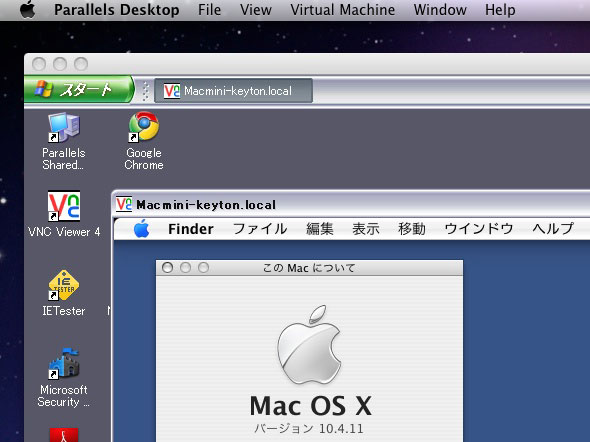Image resolution: width=590 pixels, height=442 pixels.
Task: Click the VNC Viewer 4 label text
Action: pyautogui.click(x=64, y=232)
